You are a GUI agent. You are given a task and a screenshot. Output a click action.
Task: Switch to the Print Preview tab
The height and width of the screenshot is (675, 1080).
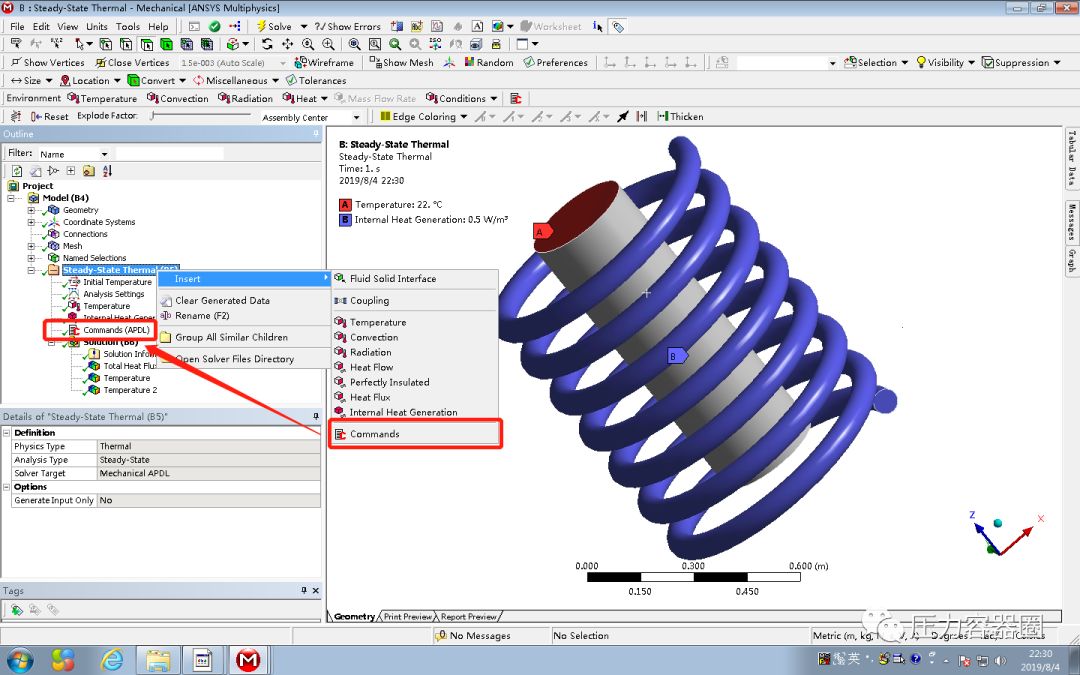409,617
